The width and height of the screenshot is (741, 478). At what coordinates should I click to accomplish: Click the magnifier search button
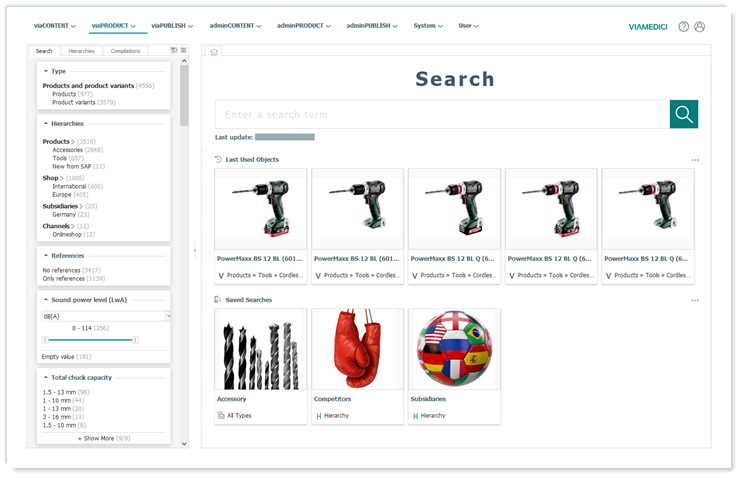pyautogui.click(x=683, y=114)
